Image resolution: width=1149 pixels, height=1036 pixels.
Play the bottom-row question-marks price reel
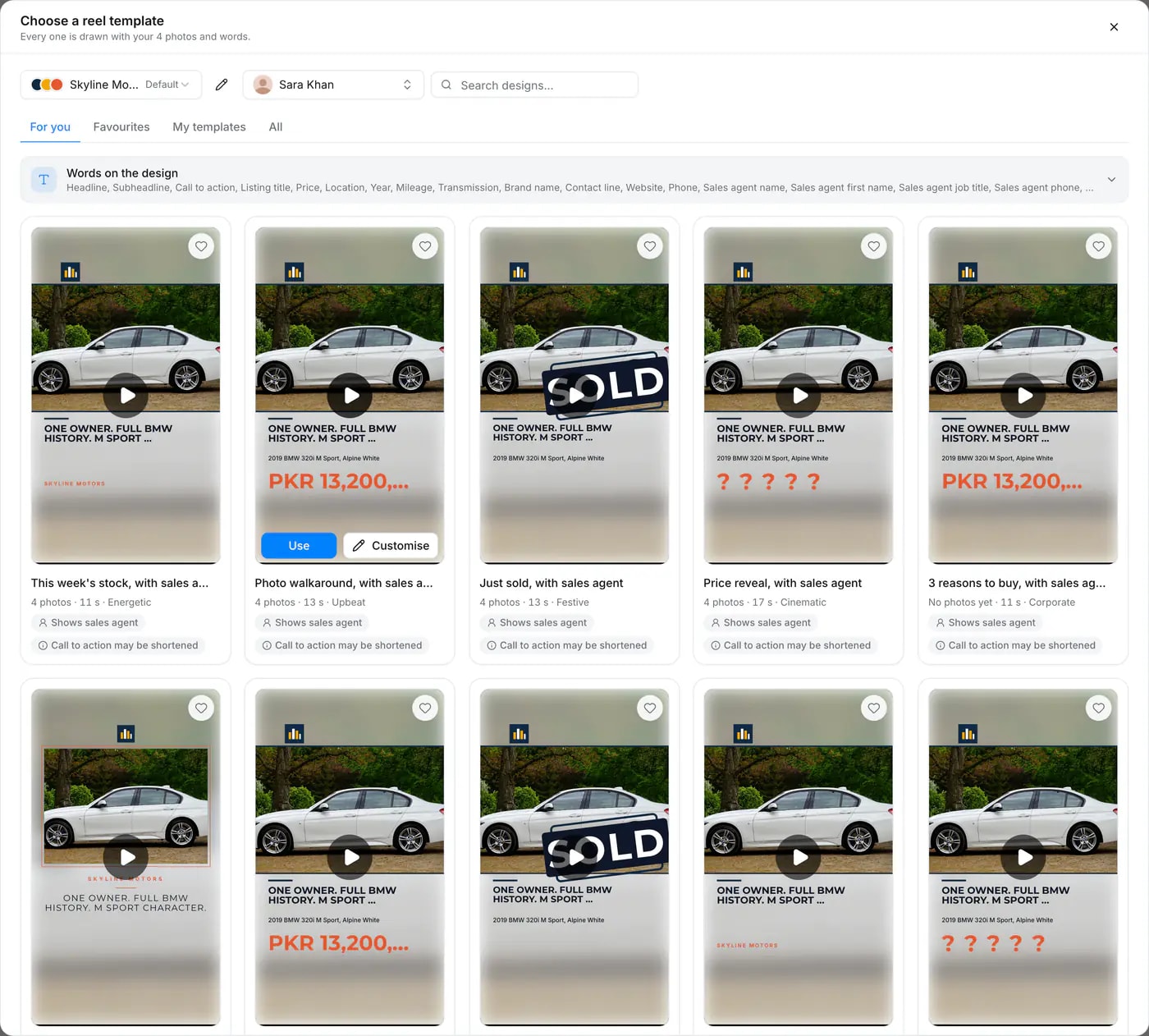1023,857
